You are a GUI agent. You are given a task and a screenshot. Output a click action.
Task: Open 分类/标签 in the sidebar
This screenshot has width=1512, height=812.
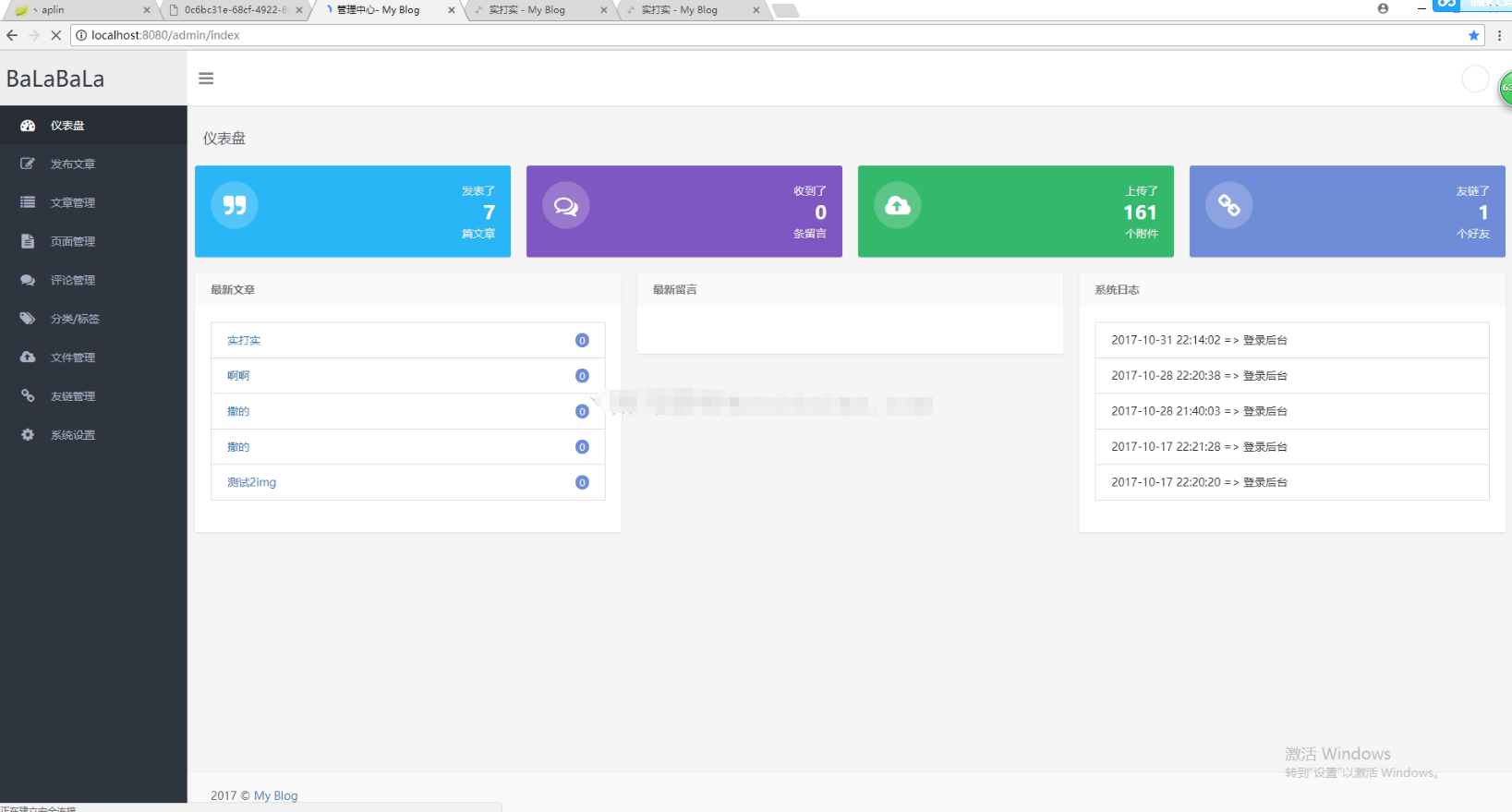93,319
